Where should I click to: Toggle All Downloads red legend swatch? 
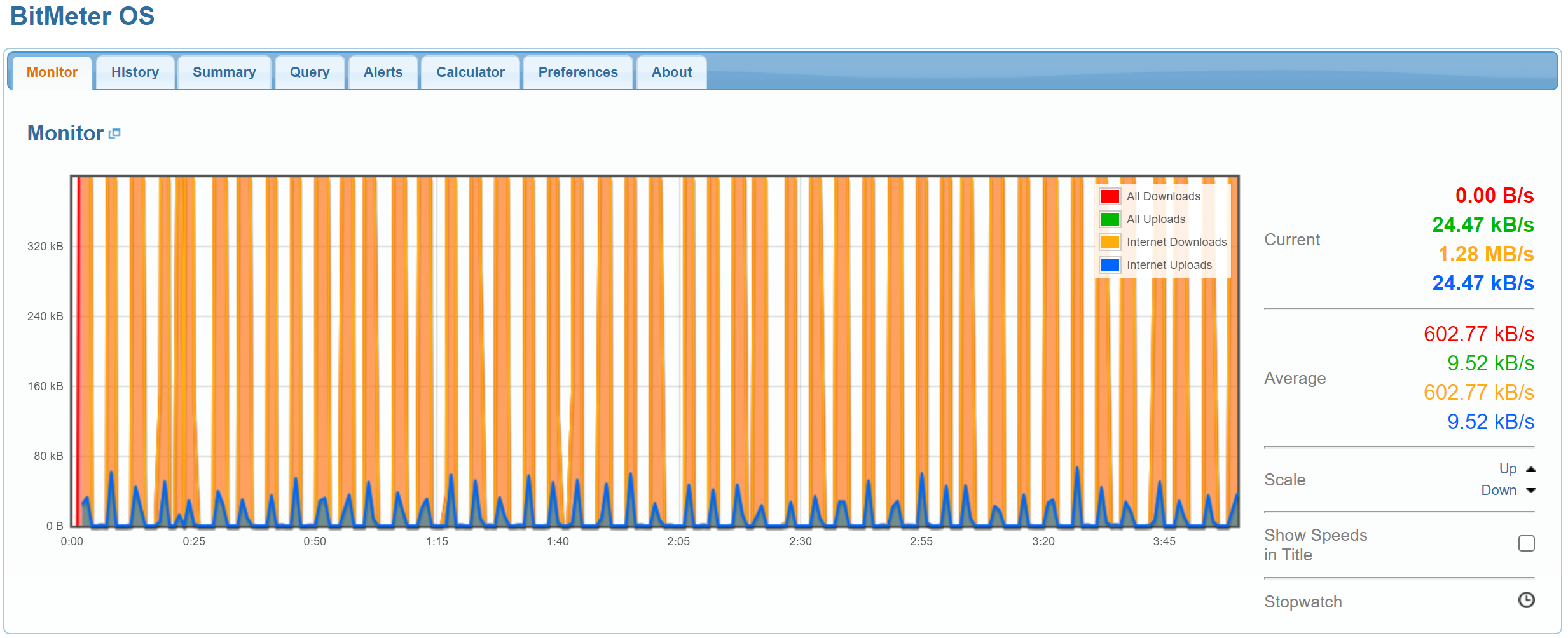(1110, 196)
